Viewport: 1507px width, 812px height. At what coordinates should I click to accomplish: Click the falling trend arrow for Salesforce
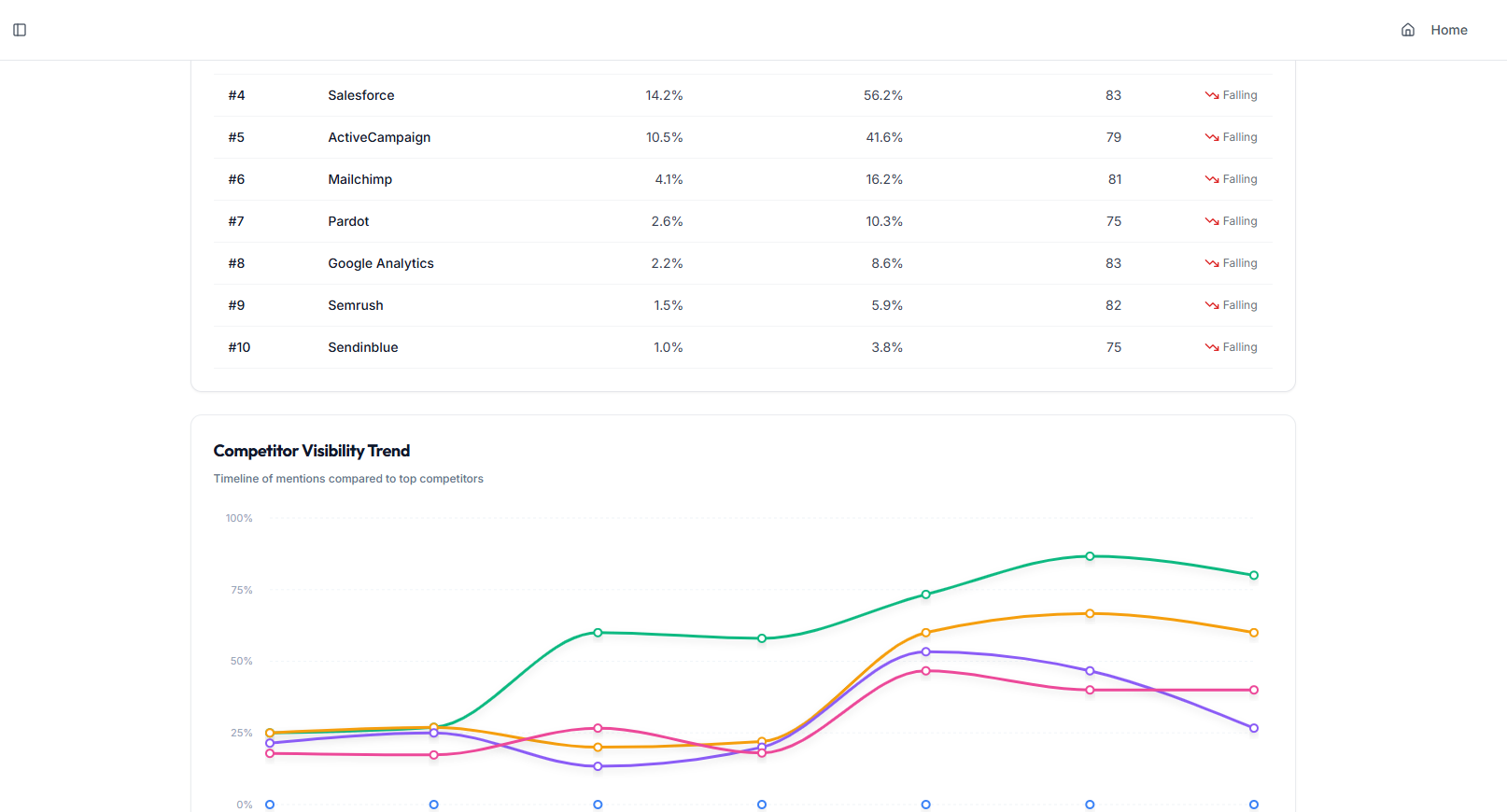pos(1212,95)
